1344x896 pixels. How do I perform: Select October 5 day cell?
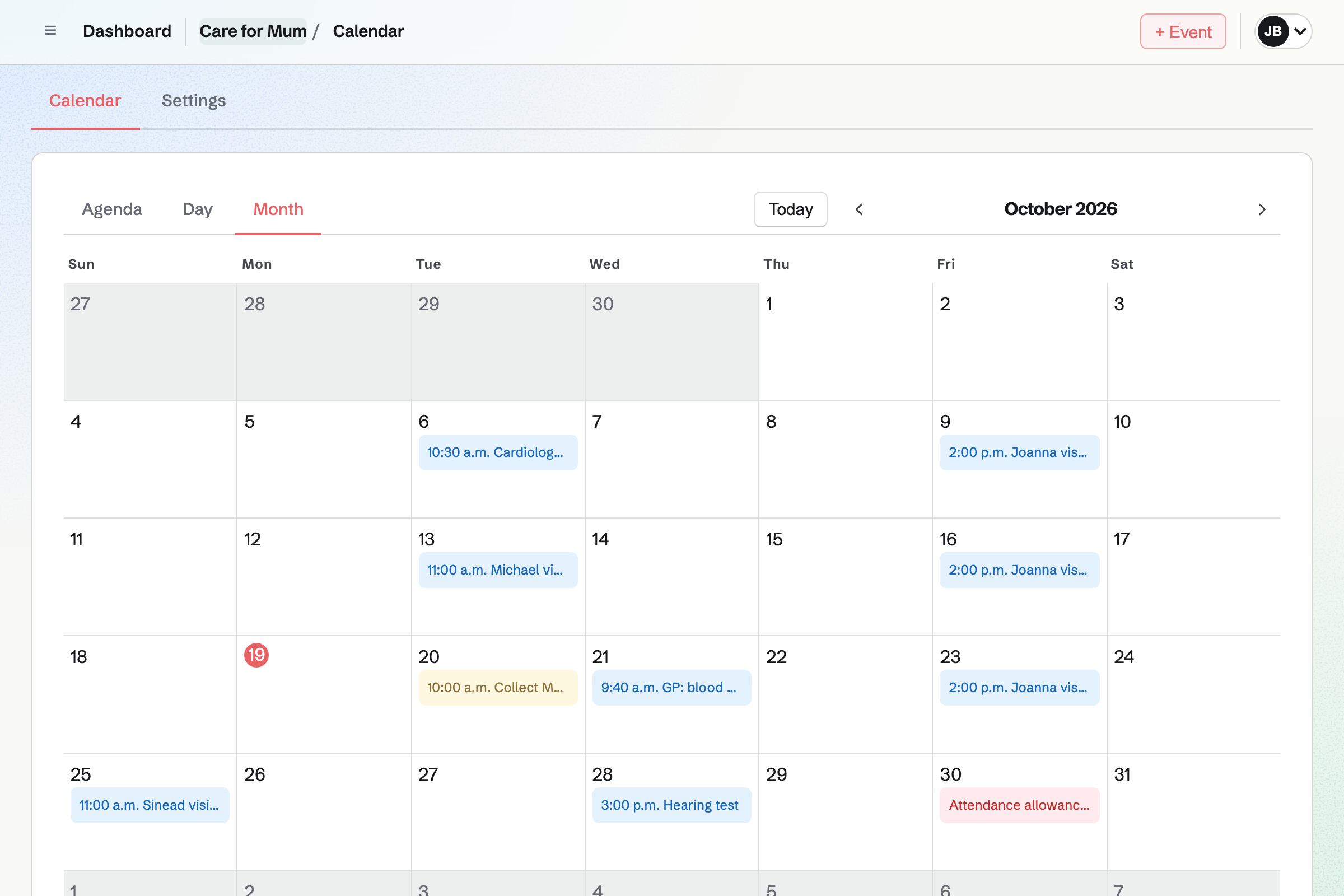pyautogui.click(x=324, y=459)
